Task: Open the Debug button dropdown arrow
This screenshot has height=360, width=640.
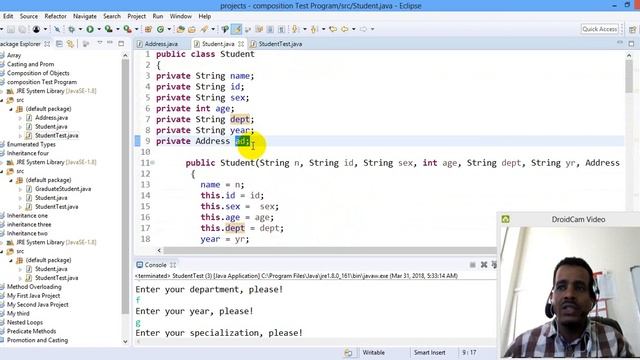Action: click(80, 29)
